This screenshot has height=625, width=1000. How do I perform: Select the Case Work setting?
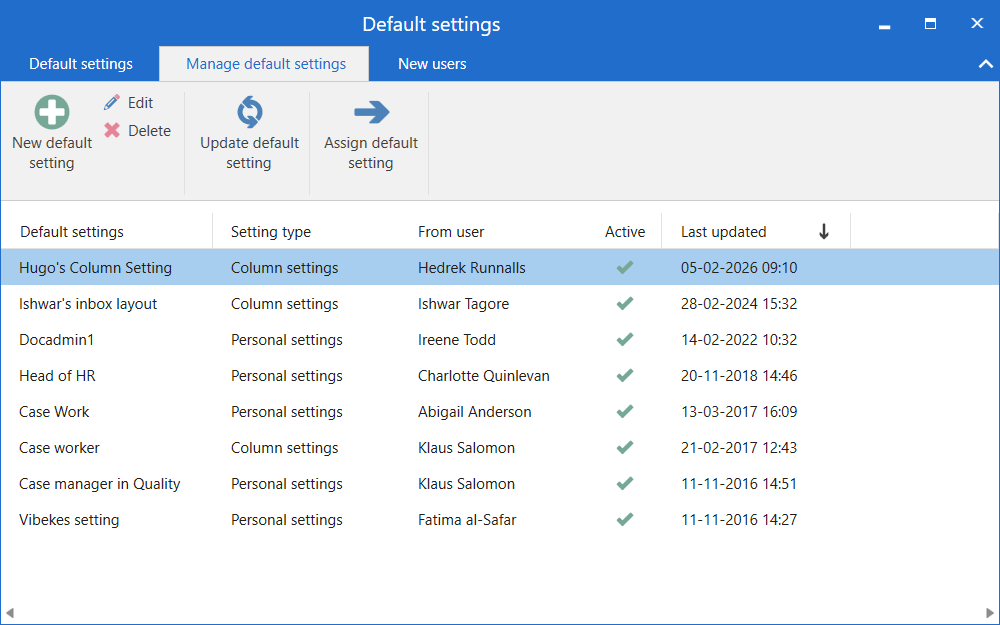point(54,412)
